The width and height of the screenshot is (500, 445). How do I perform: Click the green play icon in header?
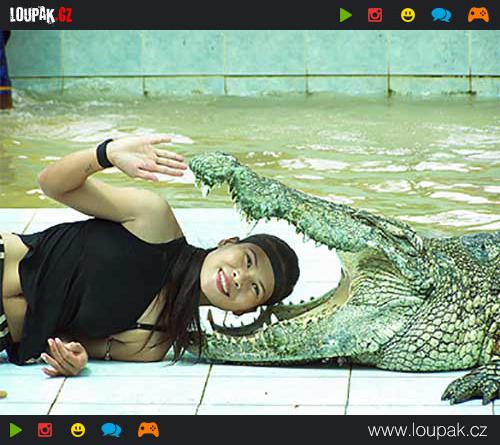(x=346, y=15)
